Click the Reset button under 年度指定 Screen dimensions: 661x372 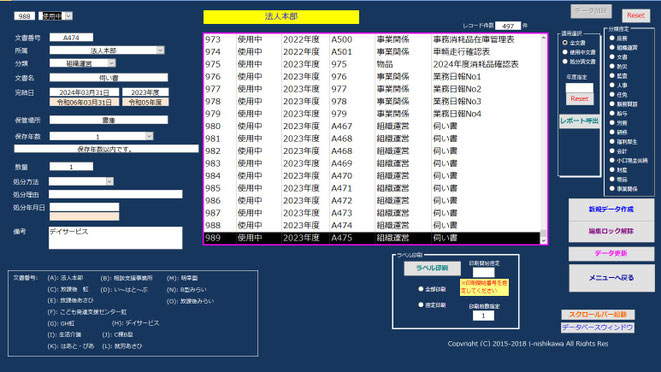tap(579, 99)
